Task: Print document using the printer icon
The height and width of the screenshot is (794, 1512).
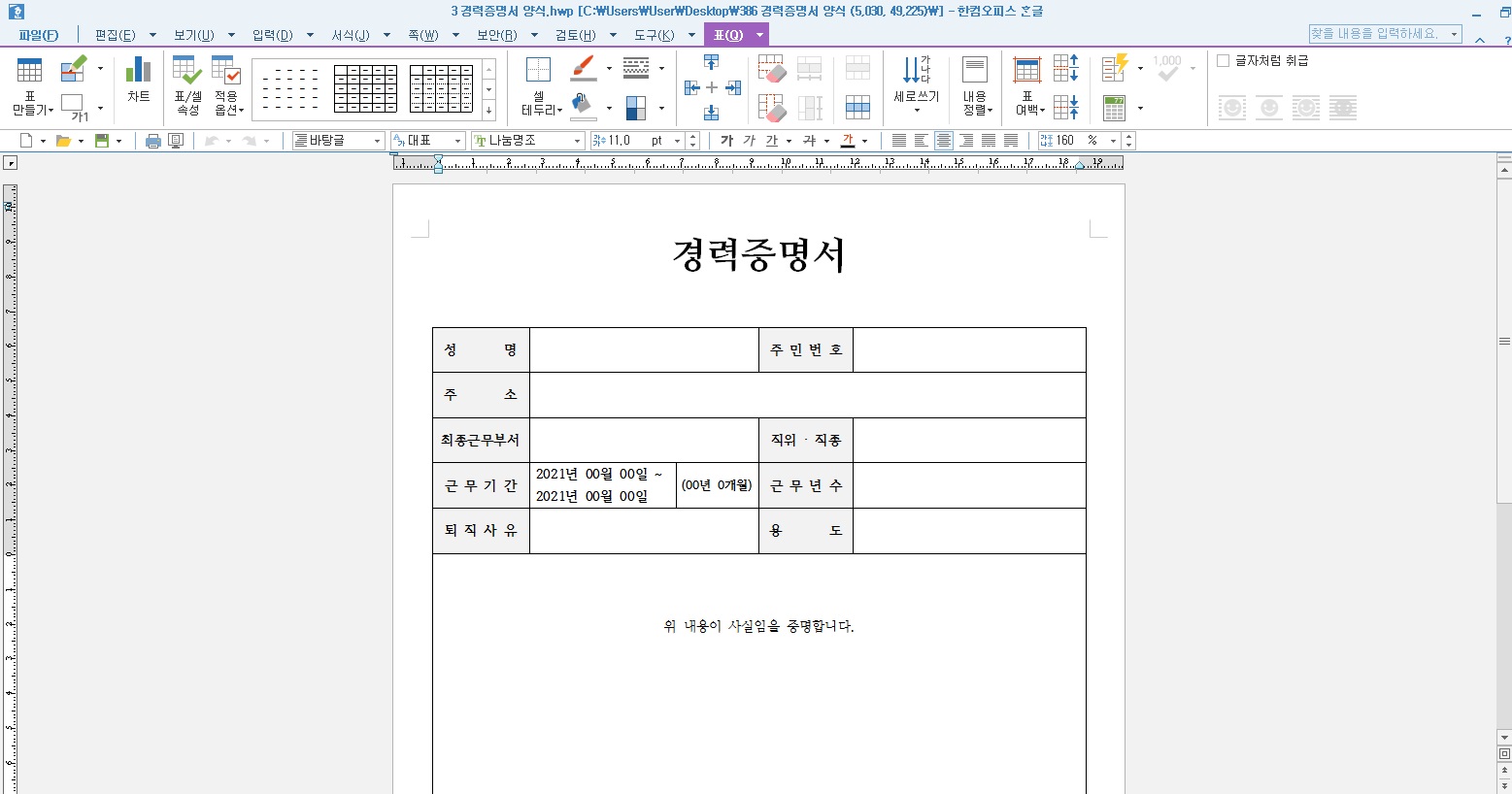Action: (152, 141)
